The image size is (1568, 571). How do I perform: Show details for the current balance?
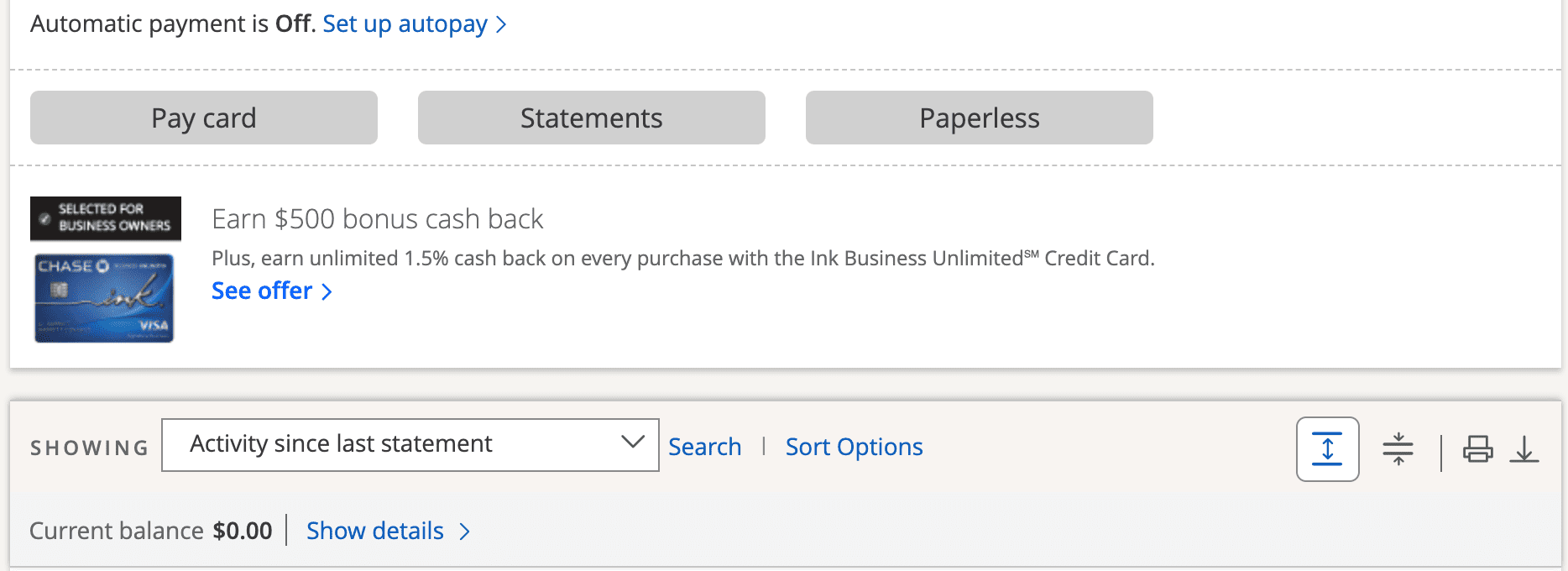tap(374, 531)
